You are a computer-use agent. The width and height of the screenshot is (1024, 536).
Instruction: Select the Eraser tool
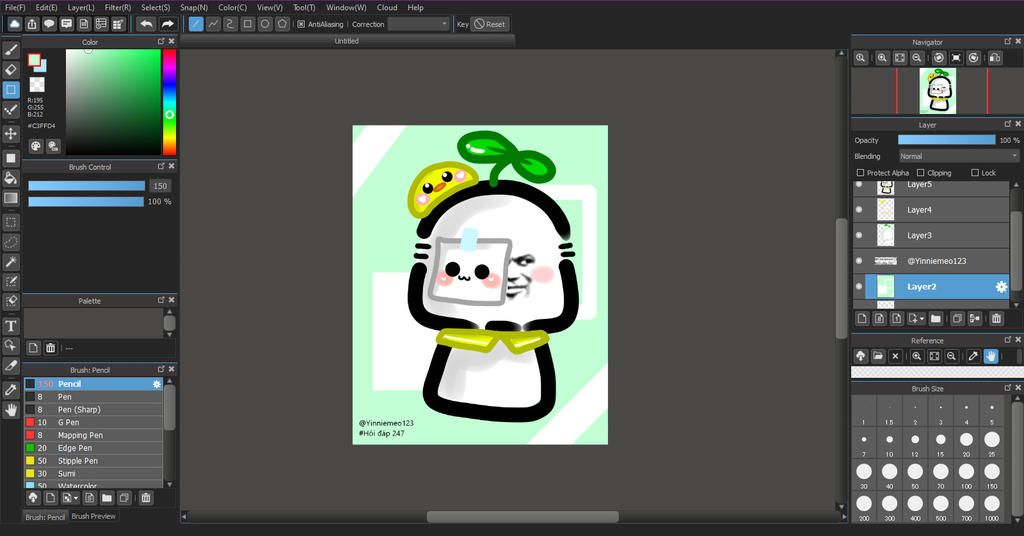pos(11,69)
